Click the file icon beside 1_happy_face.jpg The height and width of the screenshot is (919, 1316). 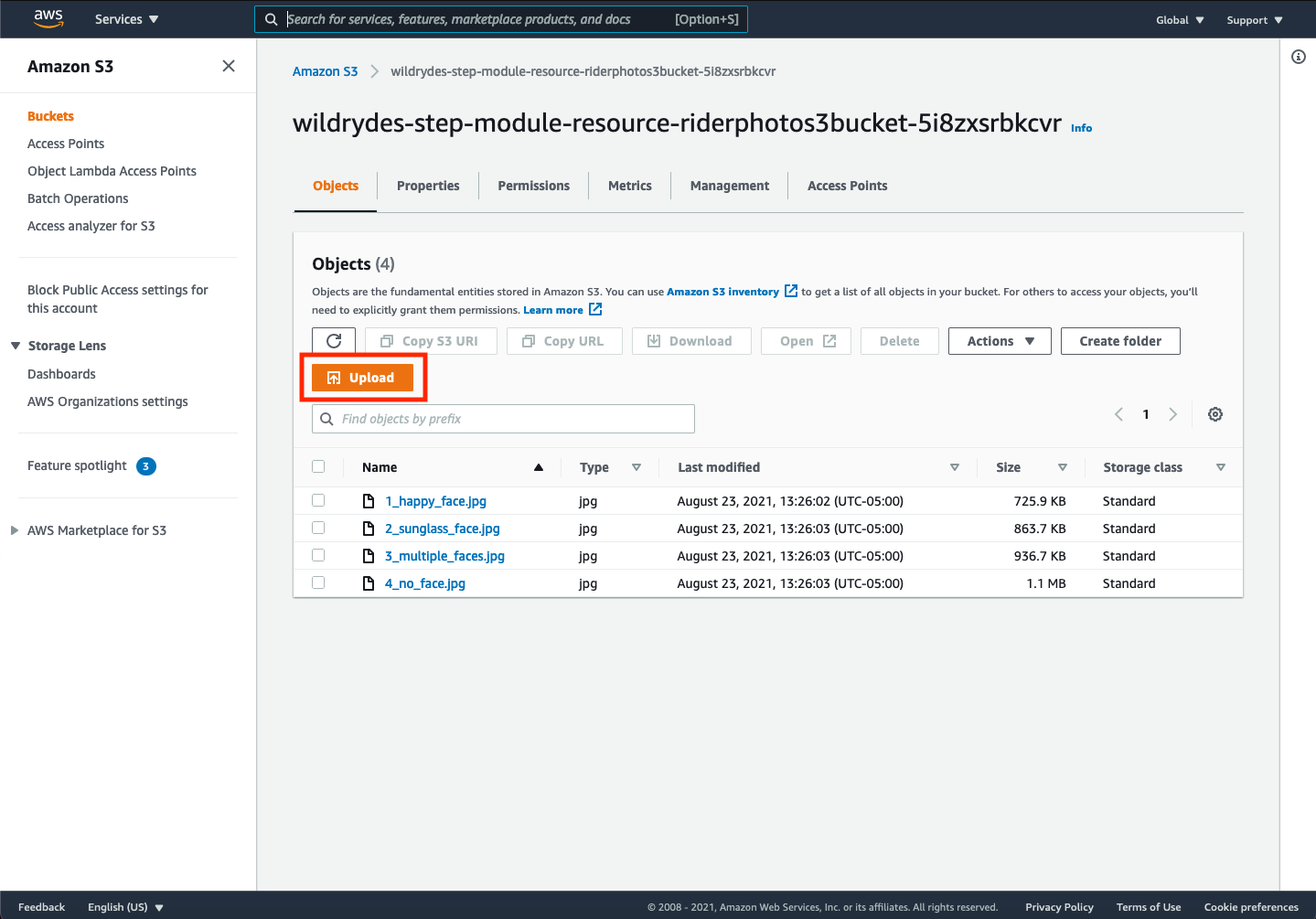pos(369,501)
